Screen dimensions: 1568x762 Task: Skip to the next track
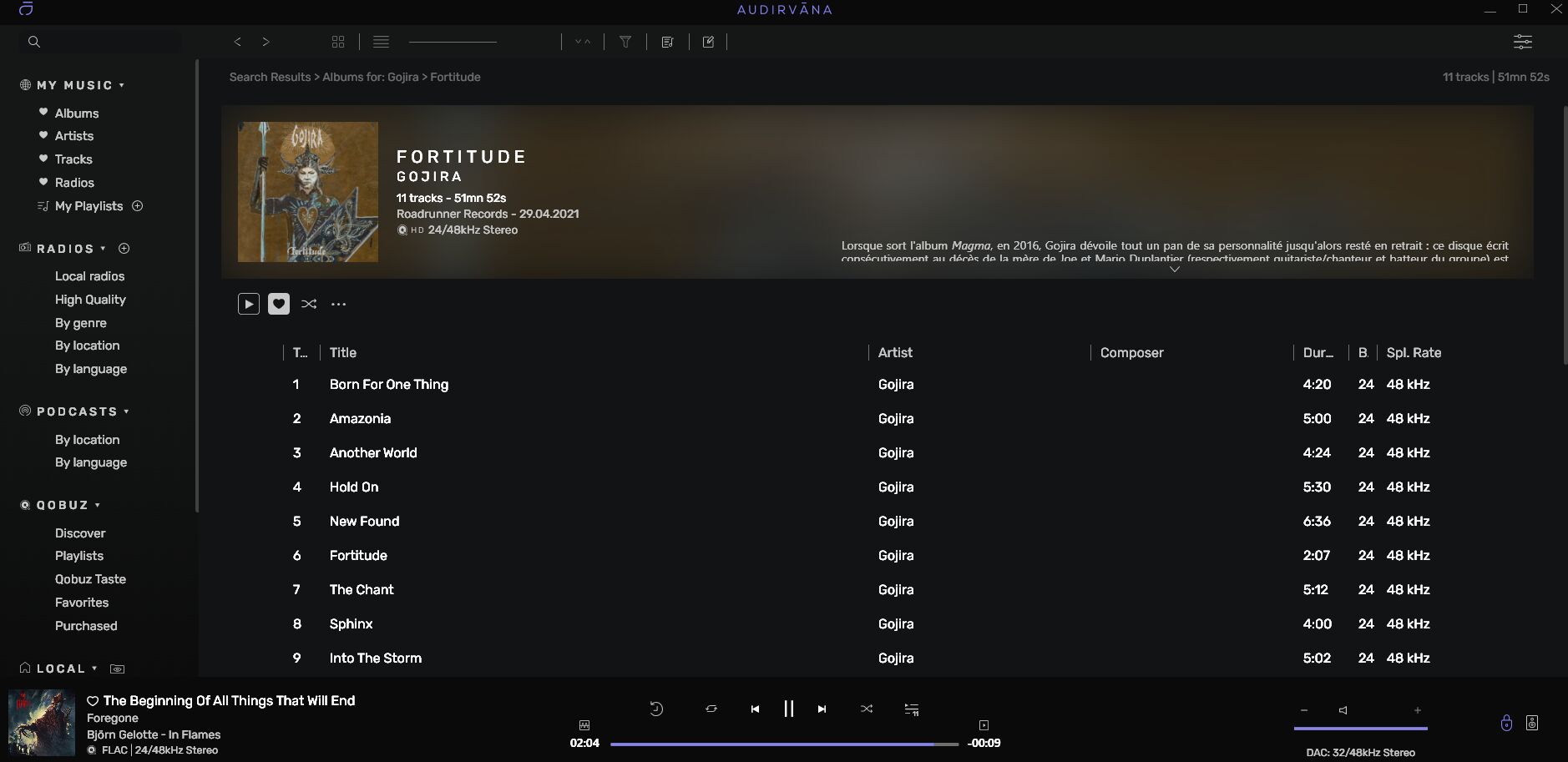[822, 709]
